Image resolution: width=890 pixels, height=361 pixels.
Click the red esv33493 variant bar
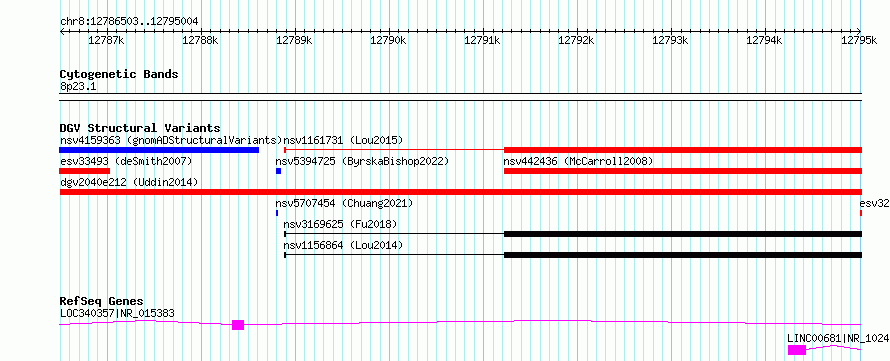(x=85, y=171)
